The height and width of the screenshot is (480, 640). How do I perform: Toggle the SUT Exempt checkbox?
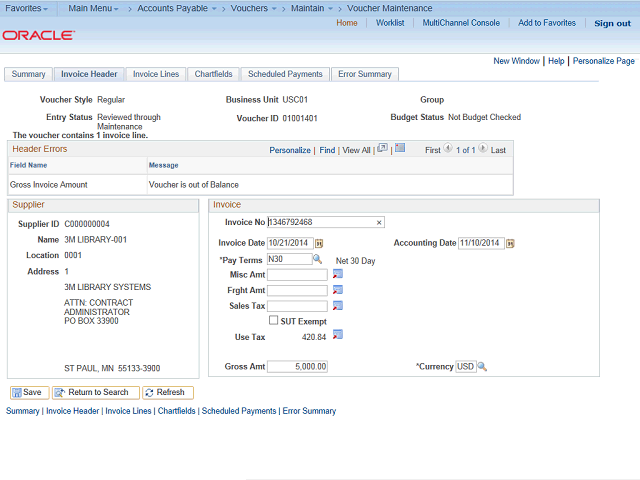coord(273,320)
